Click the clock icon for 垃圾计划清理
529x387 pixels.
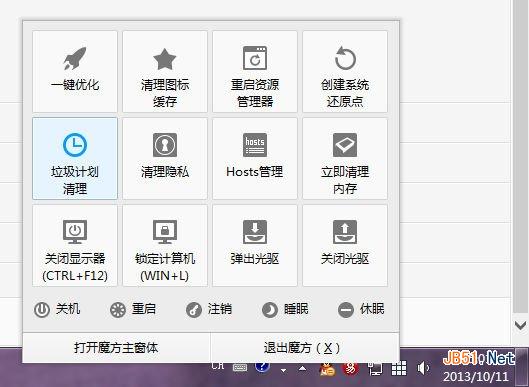pyautogui.click(x=75, y=145)
